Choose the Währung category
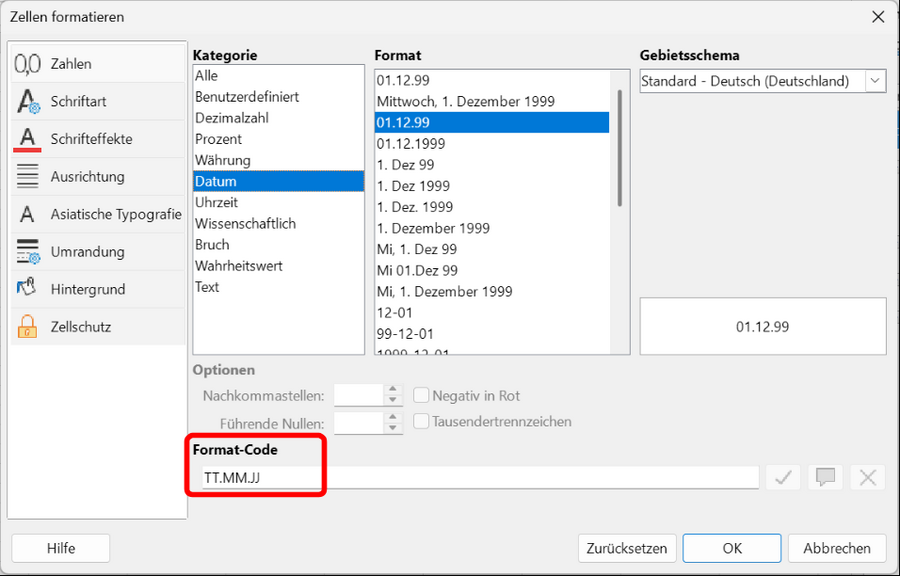Screen dimensions: 900x576 click(278, 160)
